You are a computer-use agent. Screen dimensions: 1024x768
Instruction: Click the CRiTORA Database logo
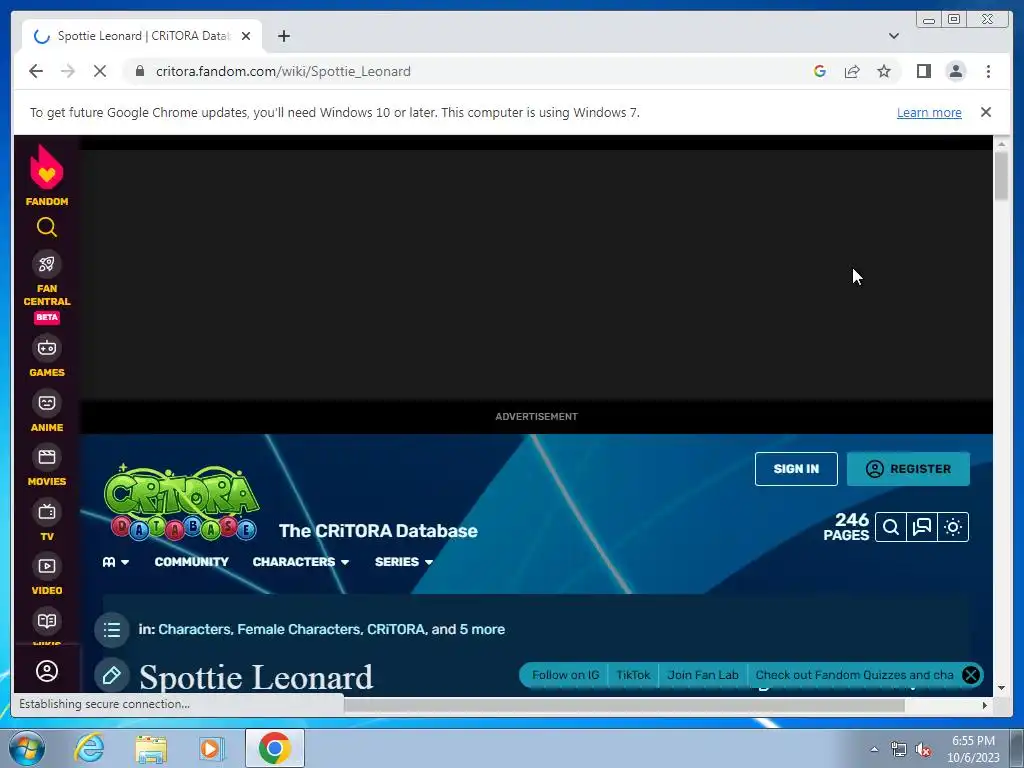coord(181,502)
